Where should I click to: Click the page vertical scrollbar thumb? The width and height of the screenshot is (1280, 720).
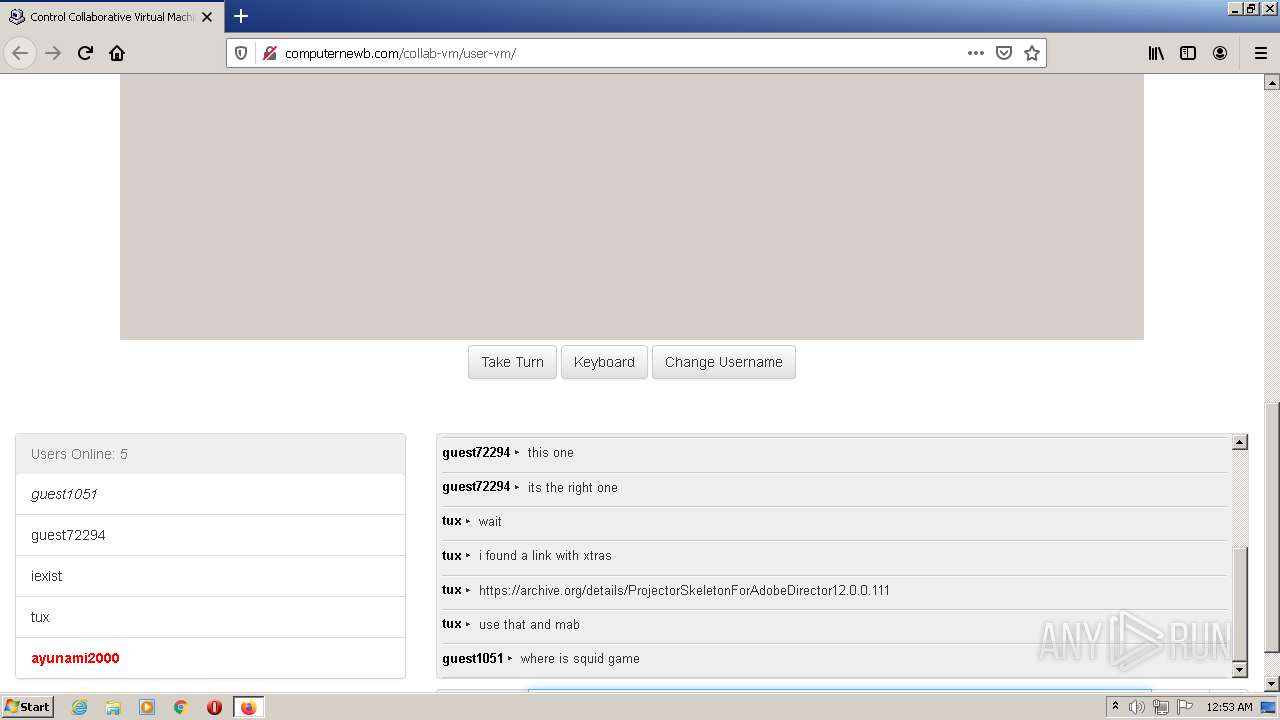[1272, 527]
